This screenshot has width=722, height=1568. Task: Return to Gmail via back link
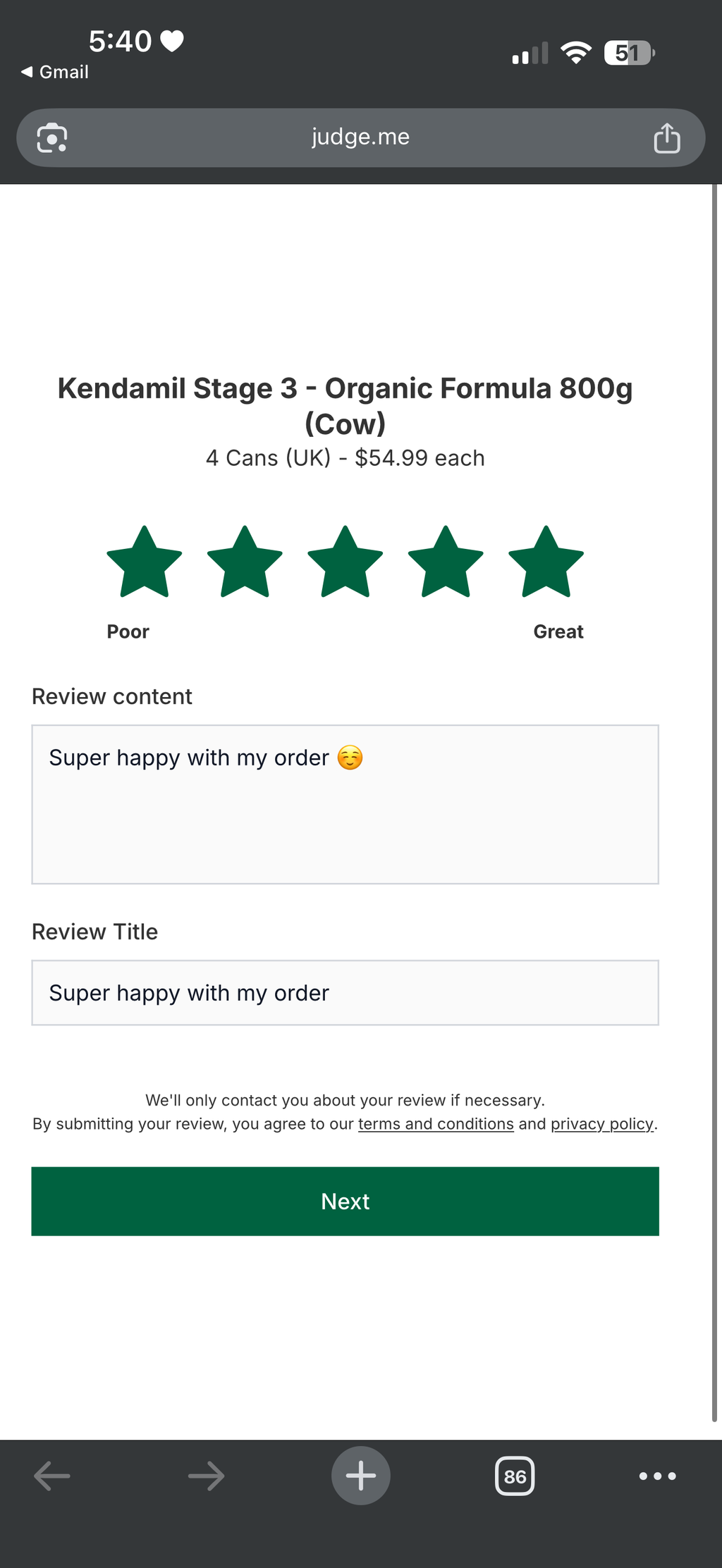point(55,72)
